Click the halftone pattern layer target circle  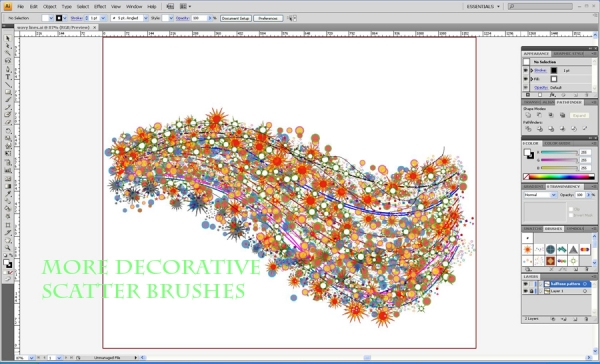point(585,284)
